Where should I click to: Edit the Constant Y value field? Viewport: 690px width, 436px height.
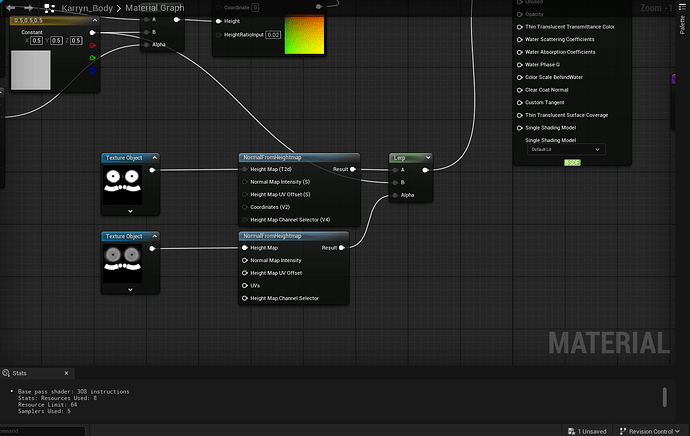[x=56, y=40]
